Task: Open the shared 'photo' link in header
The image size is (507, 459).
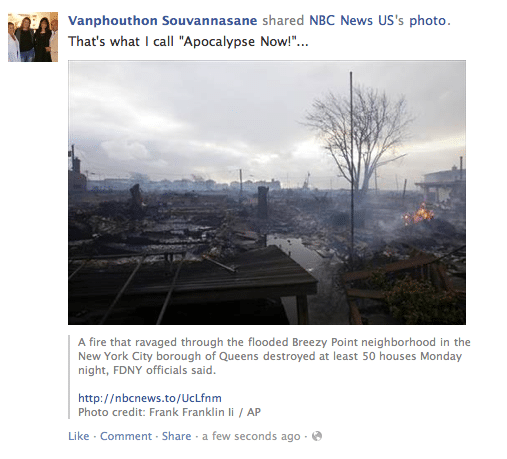Action: pos(427,21)
